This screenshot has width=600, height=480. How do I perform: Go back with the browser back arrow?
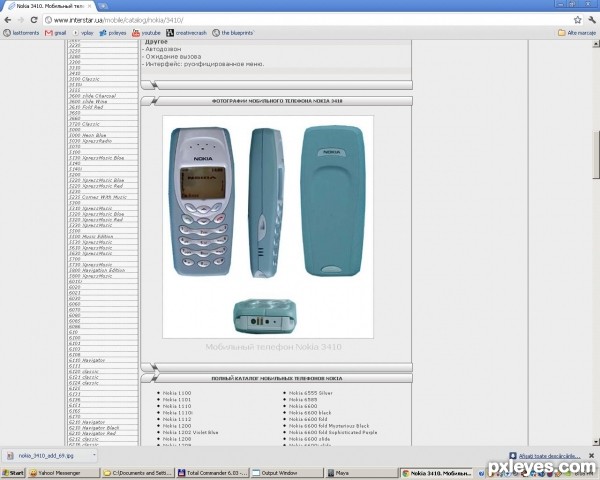[8, 20]
